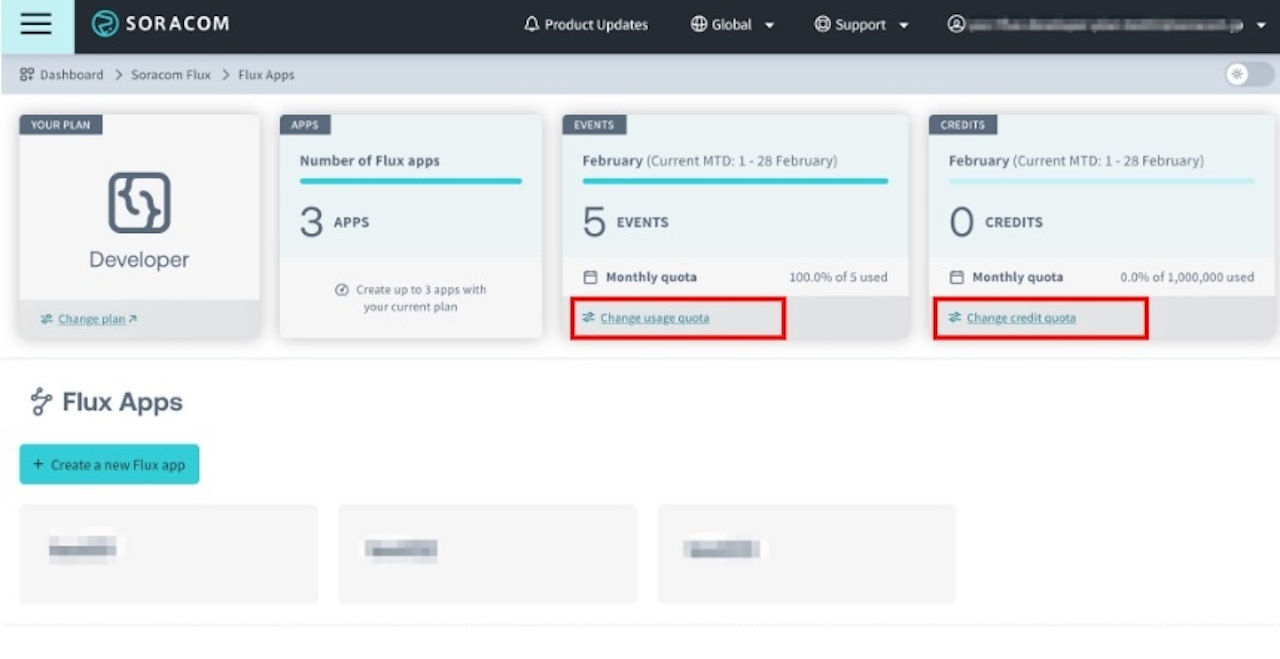Click the Product Updates bell icon

coord(532,25)
